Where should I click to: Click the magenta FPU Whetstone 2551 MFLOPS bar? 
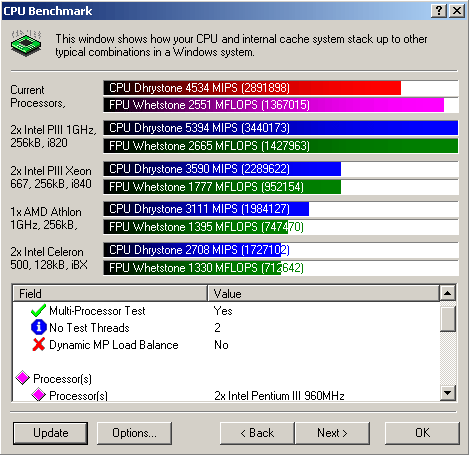[274, 105]
